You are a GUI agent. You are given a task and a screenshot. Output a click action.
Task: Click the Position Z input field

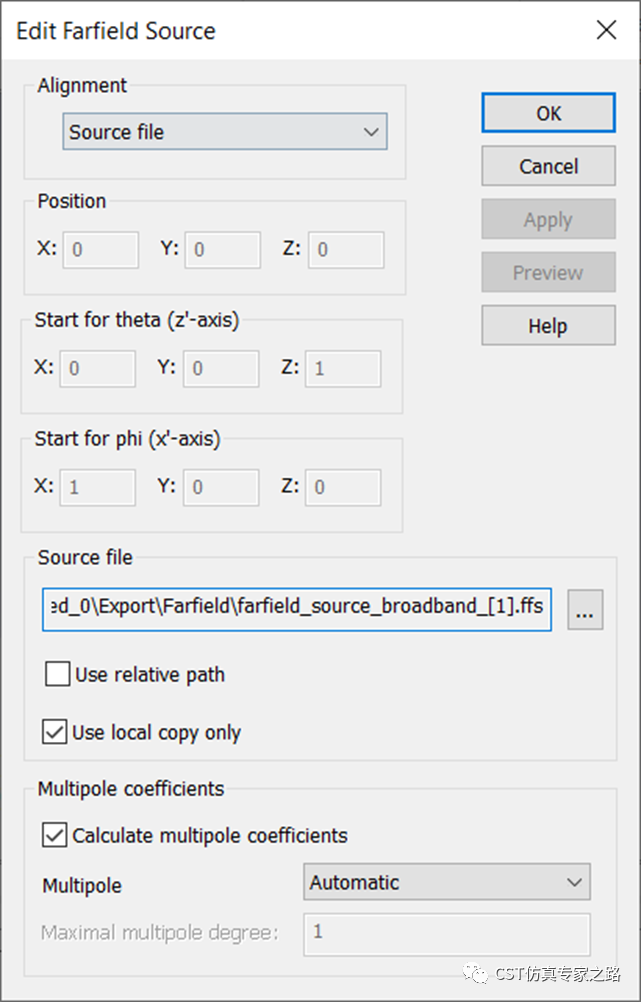pyautogui.click(x=346, y=249)
